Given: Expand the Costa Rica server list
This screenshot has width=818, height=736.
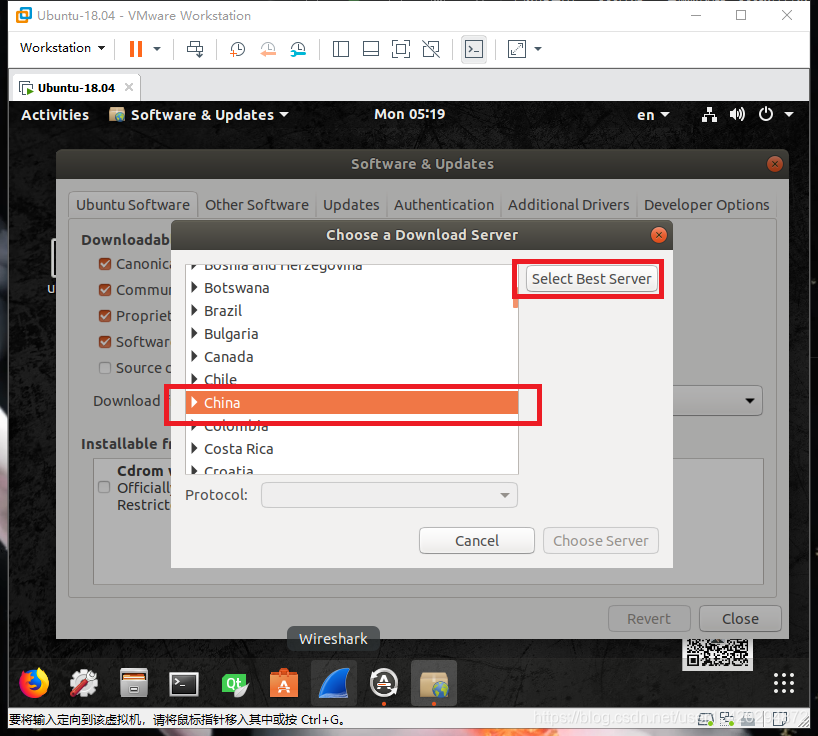Looking at the screenshot, I should (194, 448).
